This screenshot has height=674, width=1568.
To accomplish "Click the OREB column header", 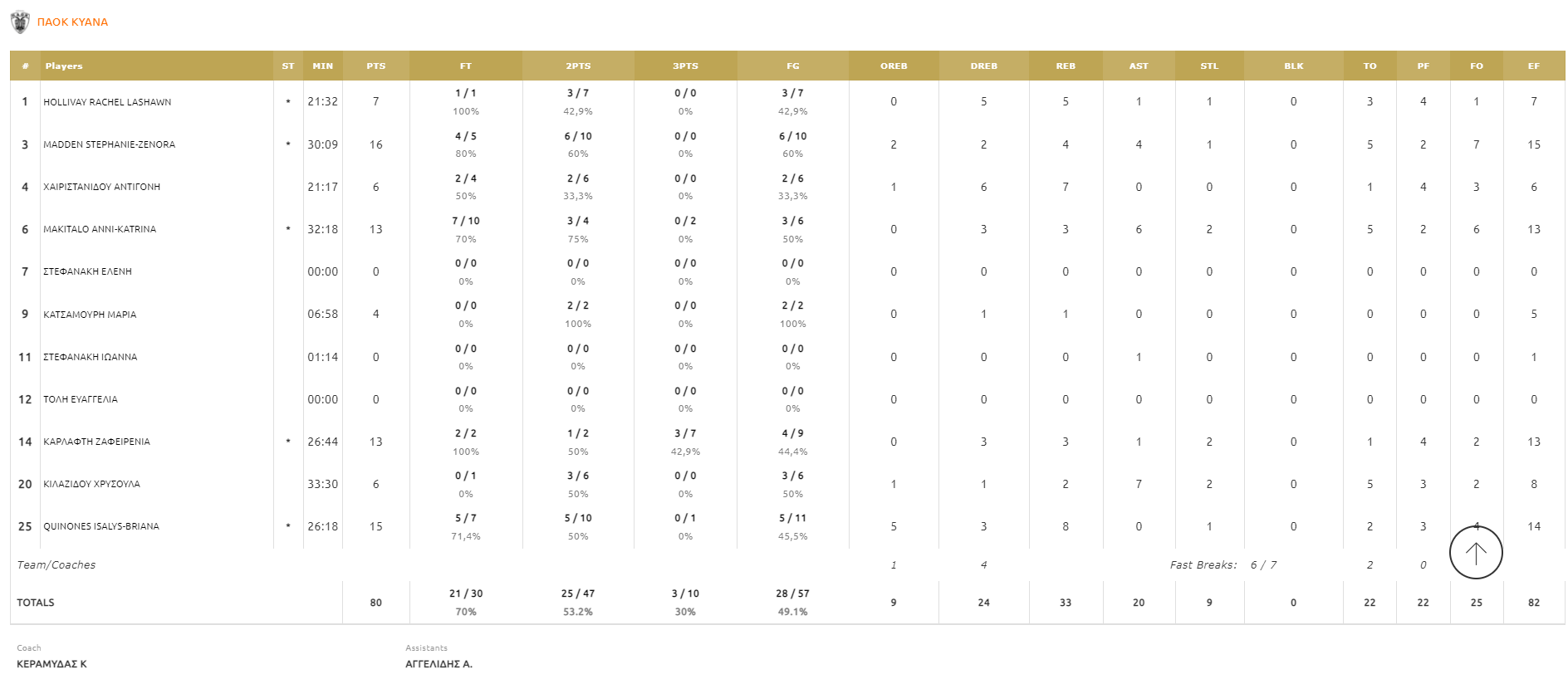I will click(x=893, y=66).
